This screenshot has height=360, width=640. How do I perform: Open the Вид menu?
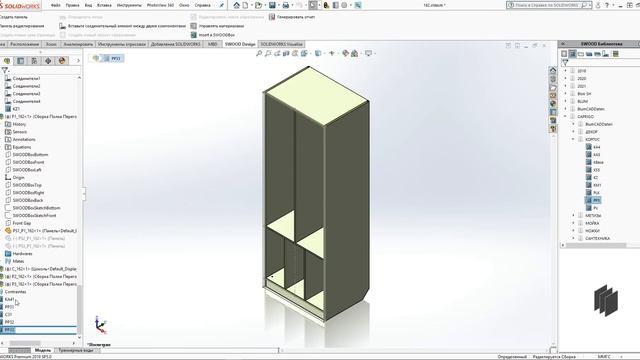[88, 5]
